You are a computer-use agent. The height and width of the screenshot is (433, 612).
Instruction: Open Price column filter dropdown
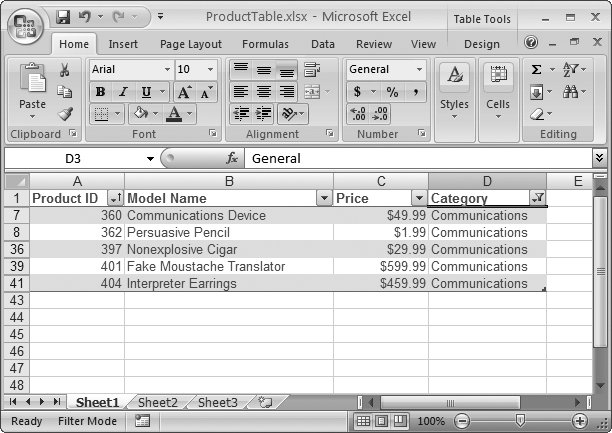pyautogui.click(x=419, y=198)
